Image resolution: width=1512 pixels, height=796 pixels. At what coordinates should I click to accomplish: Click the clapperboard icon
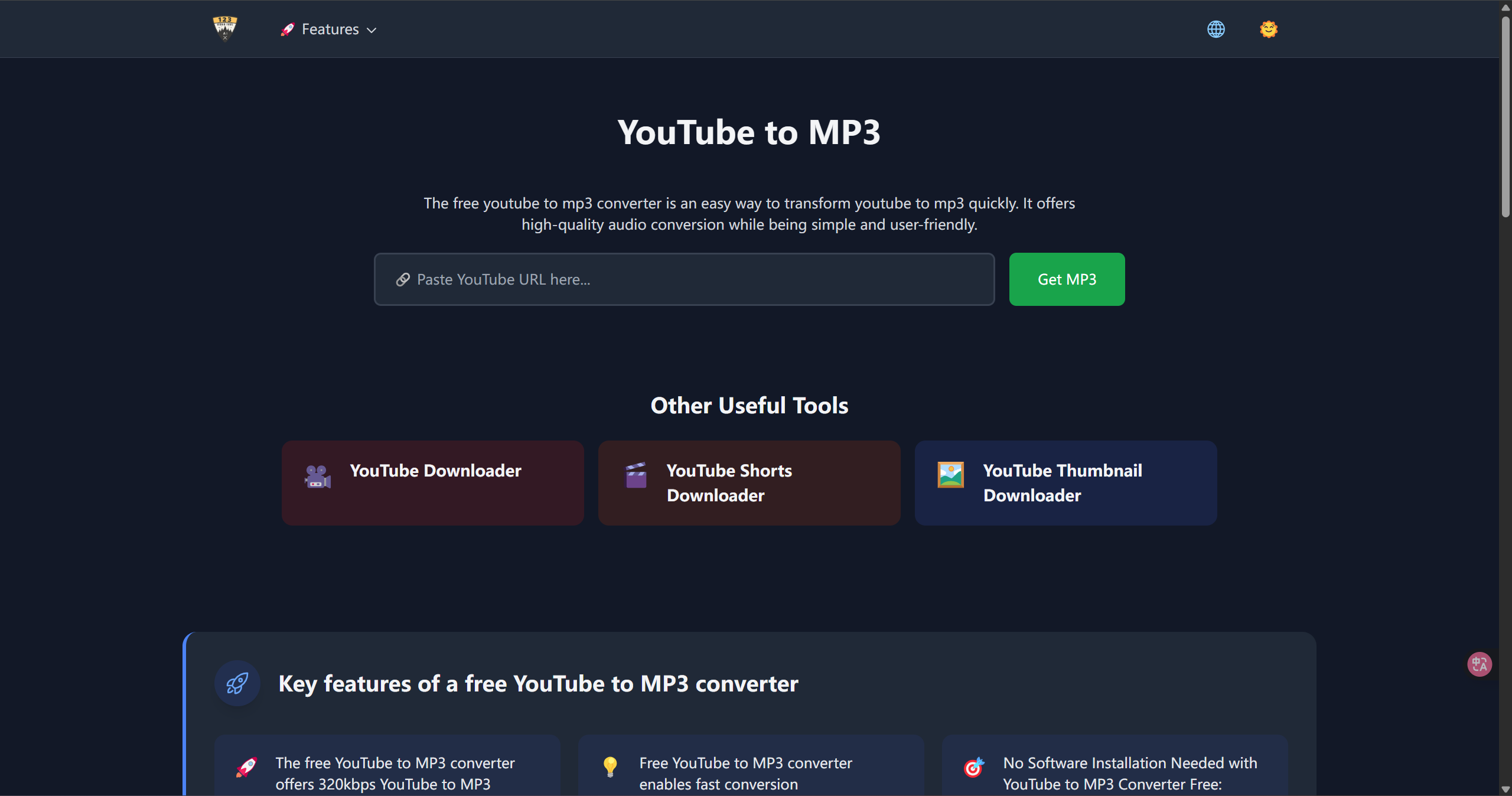tap(636, 475)
